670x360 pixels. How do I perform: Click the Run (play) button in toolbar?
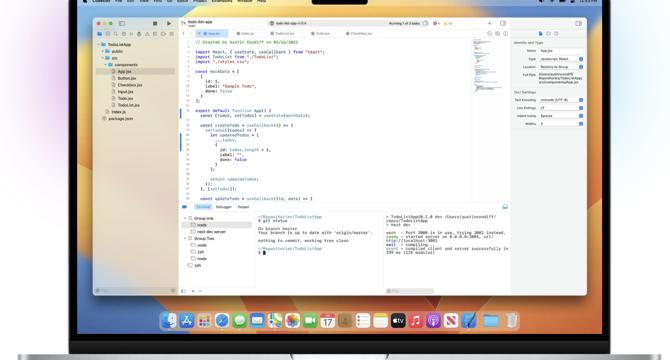click(169, 23)
